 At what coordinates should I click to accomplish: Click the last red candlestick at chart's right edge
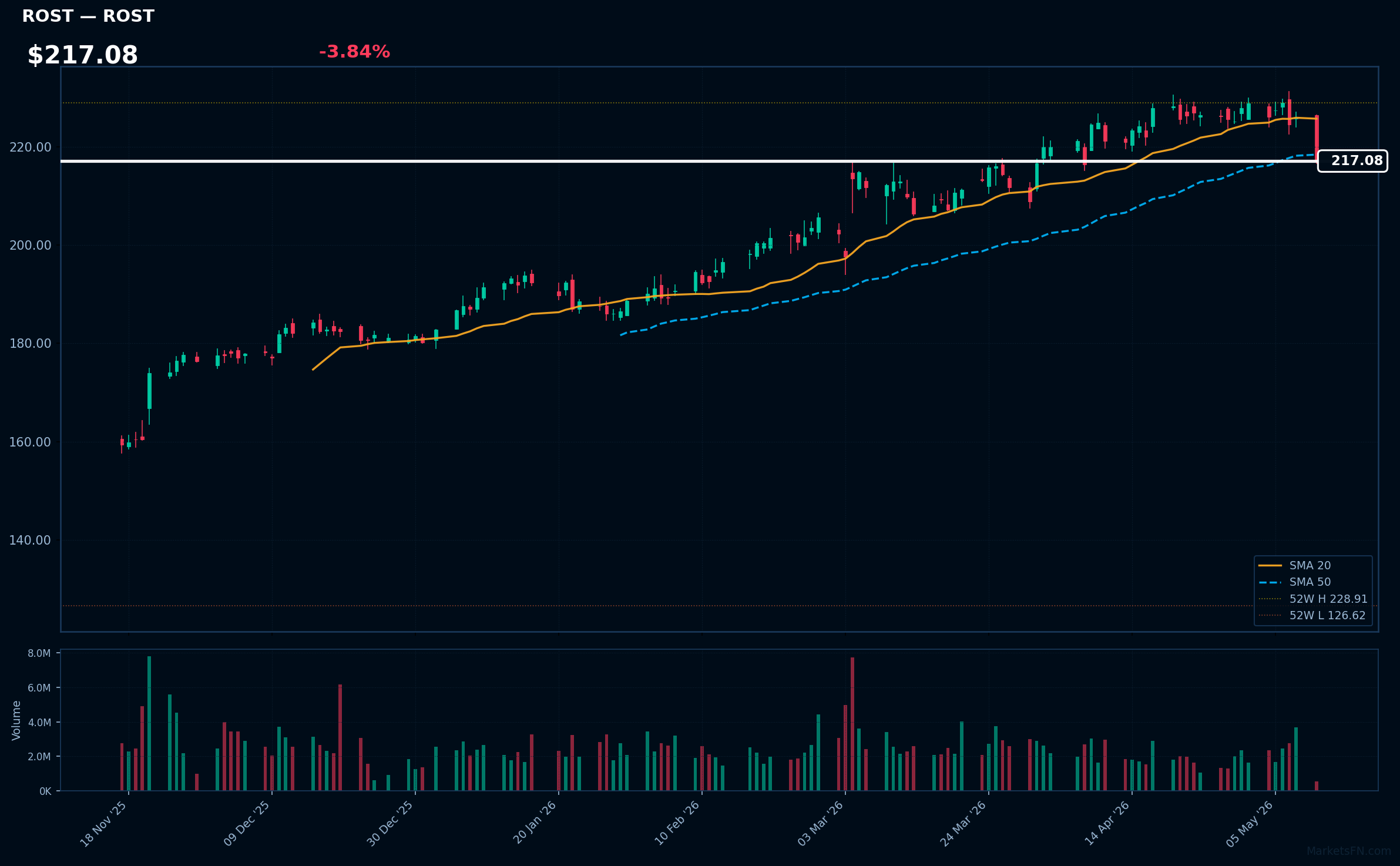click(1317, 138)
